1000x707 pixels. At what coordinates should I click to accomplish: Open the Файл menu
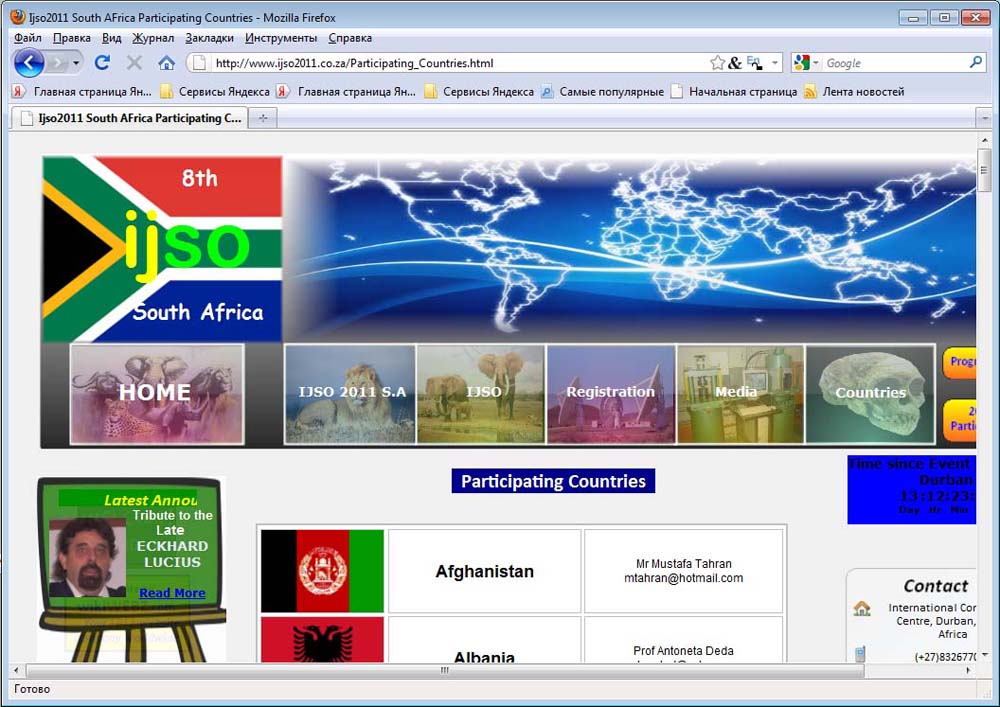(x=28, y=38)
